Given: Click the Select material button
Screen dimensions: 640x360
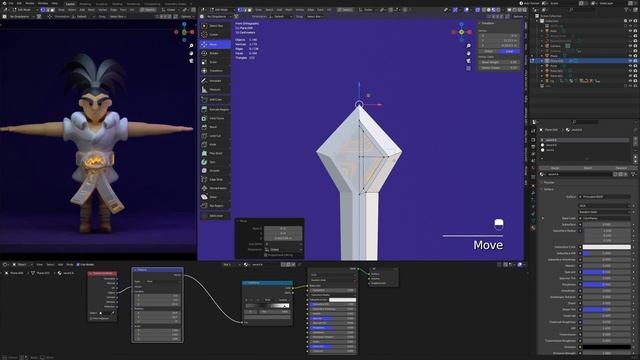Looking at the screenshot, I should click(588, 168).
